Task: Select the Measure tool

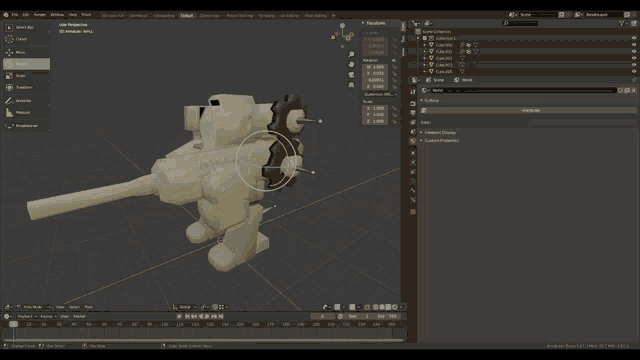Action: point(26,112)
